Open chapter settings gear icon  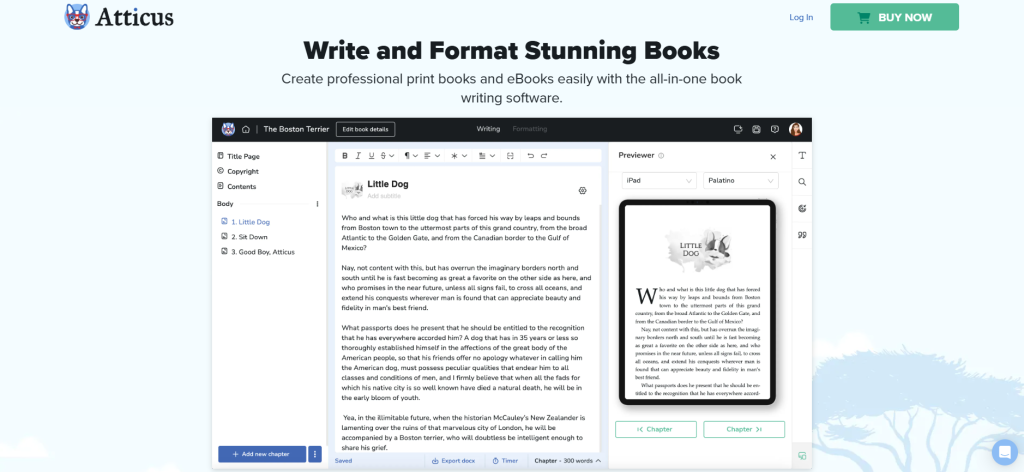[583, 191]
